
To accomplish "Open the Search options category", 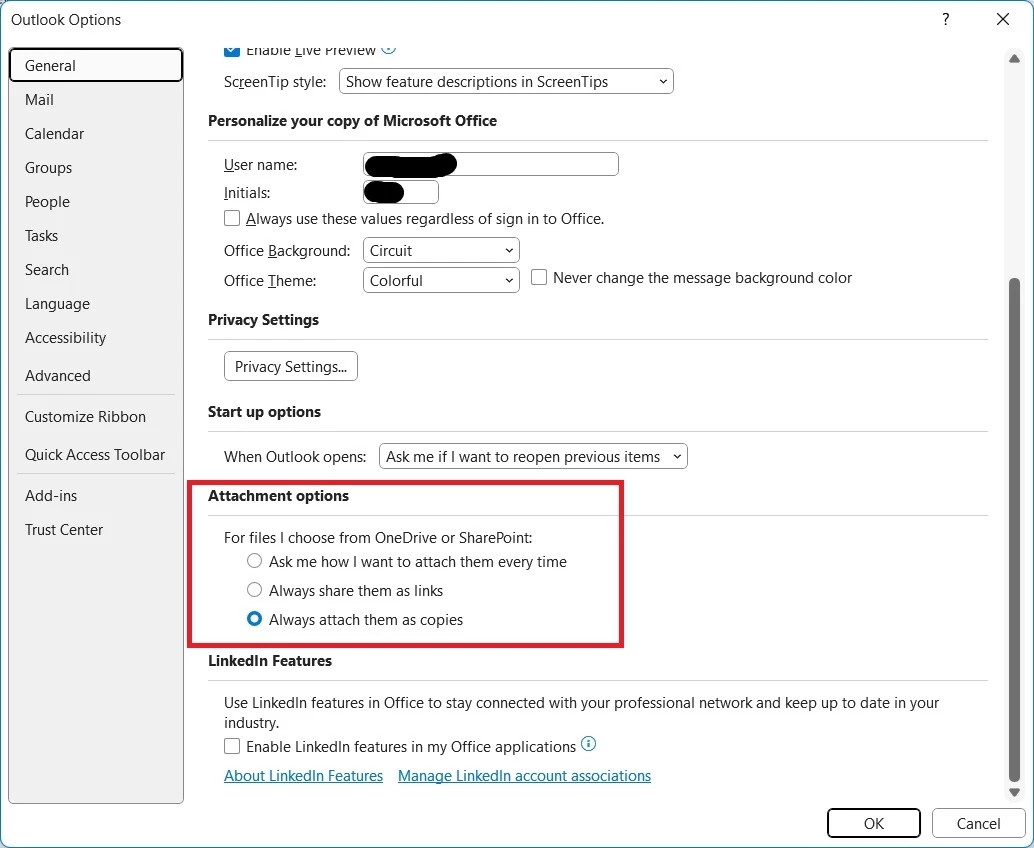I will pyautogui.click(x=96, y=270).
